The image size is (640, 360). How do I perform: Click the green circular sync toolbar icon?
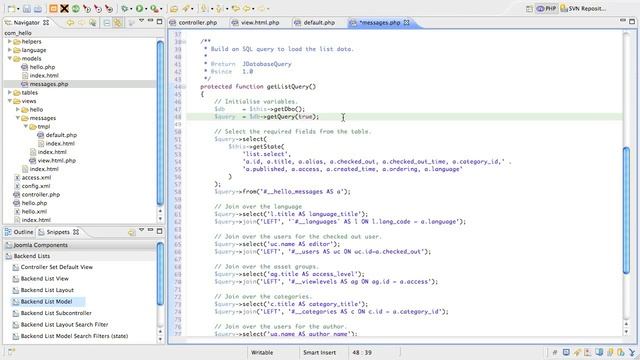coord(76,8)
